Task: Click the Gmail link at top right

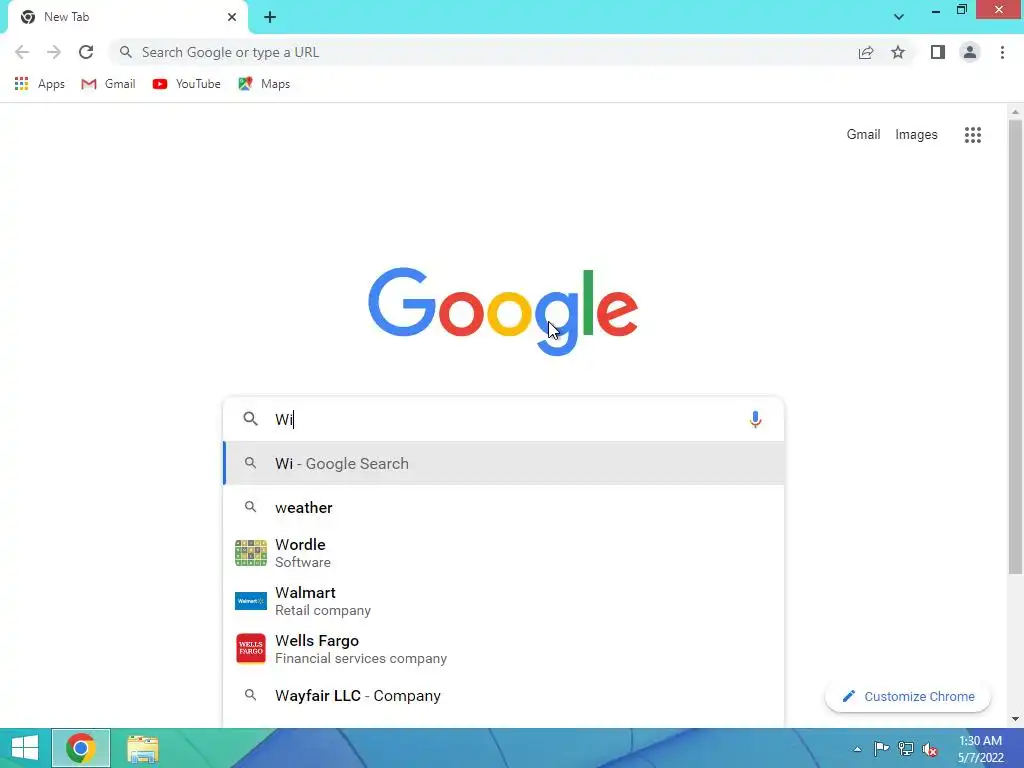Action: pos(863,135)
